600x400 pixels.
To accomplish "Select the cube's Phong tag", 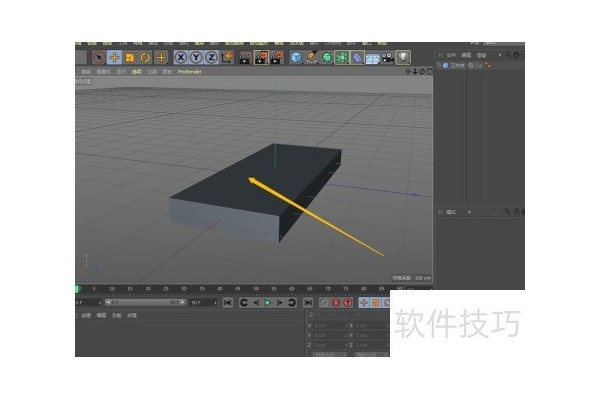I will tap(488, 66).
